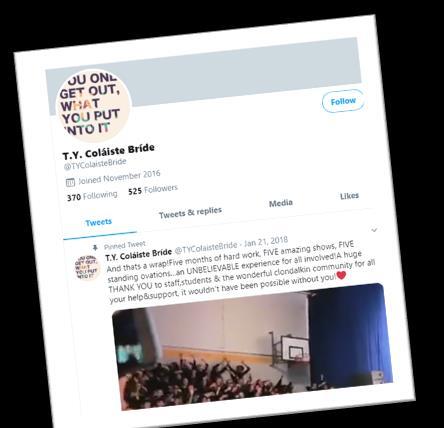Click the Follow button
444x428 pixels.
[x=343, y=101]
